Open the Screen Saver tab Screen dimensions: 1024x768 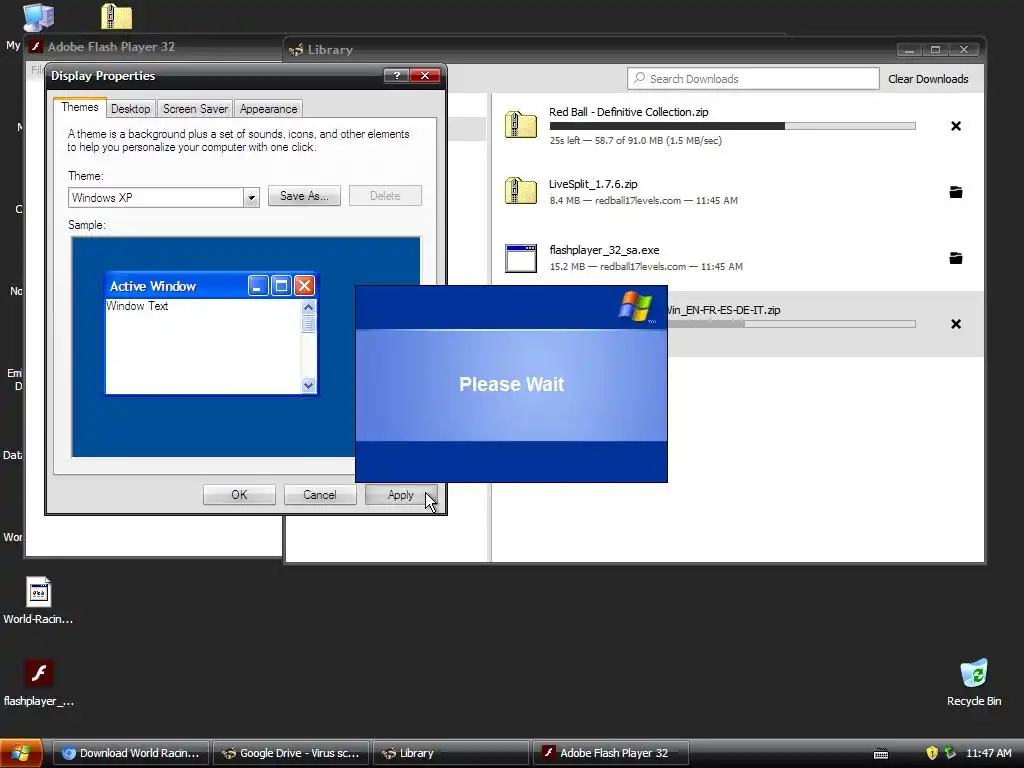pyautogui.click(x=195, y=109)
